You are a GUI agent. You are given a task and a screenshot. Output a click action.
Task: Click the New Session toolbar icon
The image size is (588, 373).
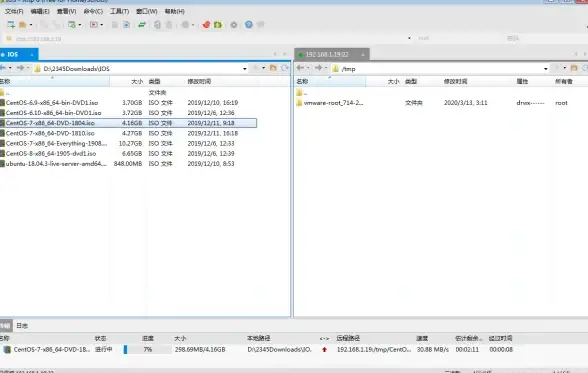coord(11,25)
